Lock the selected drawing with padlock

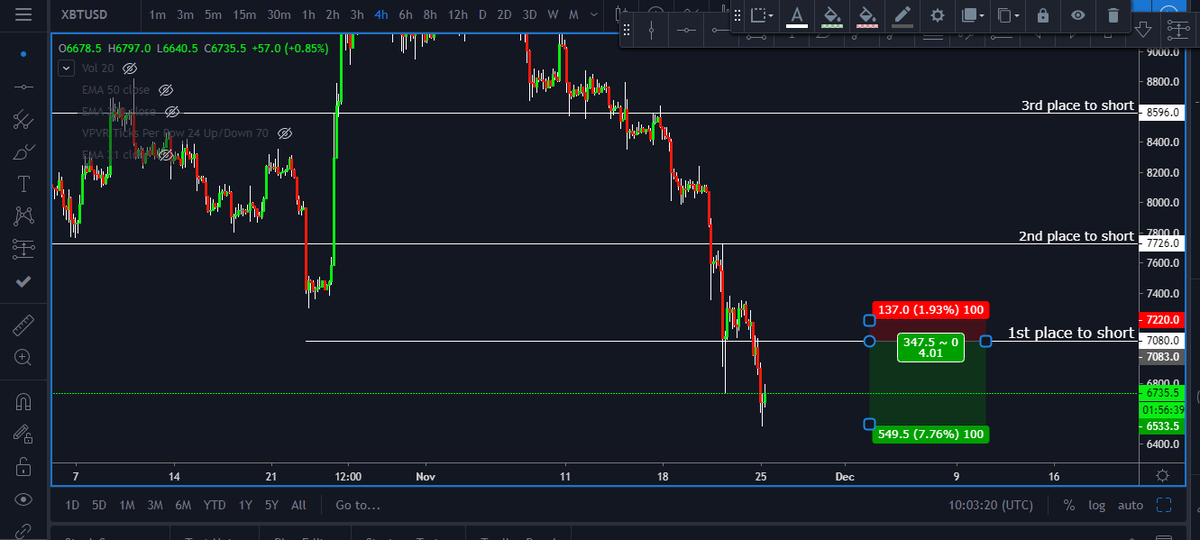pyautogui.click(x=1043, y=15)
